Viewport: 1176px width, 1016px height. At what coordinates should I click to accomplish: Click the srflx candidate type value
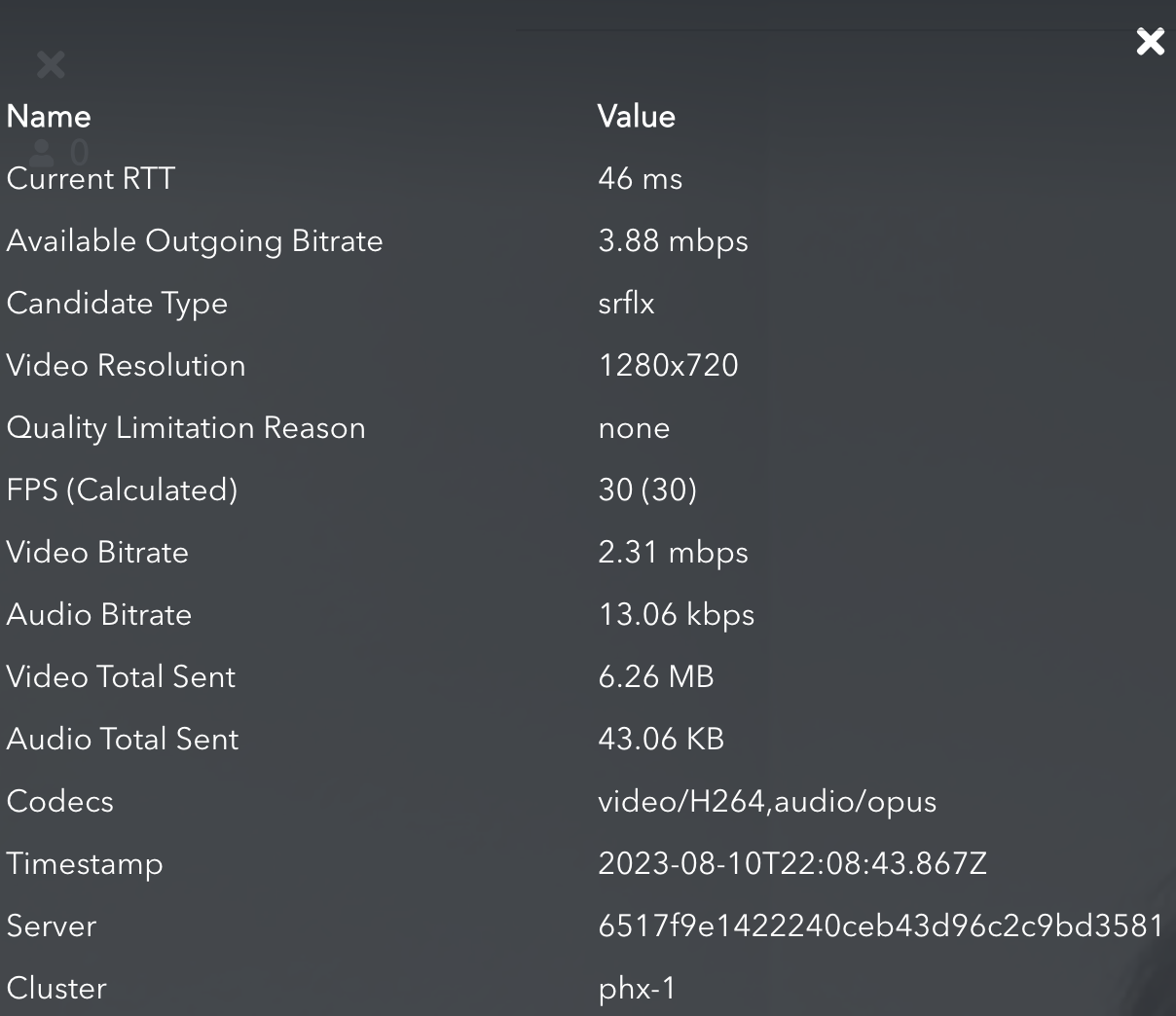coord(626,304)
